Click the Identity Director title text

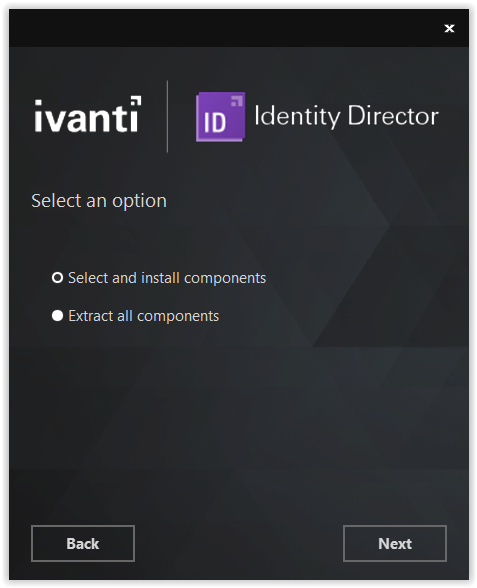[346, 116]
